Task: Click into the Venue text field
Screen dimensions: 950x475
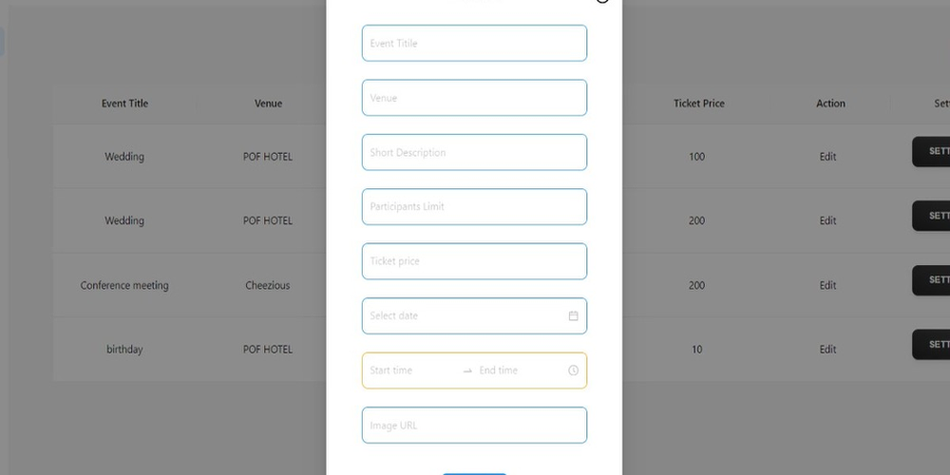Action: pyautogui.click(x=474, y=98)
